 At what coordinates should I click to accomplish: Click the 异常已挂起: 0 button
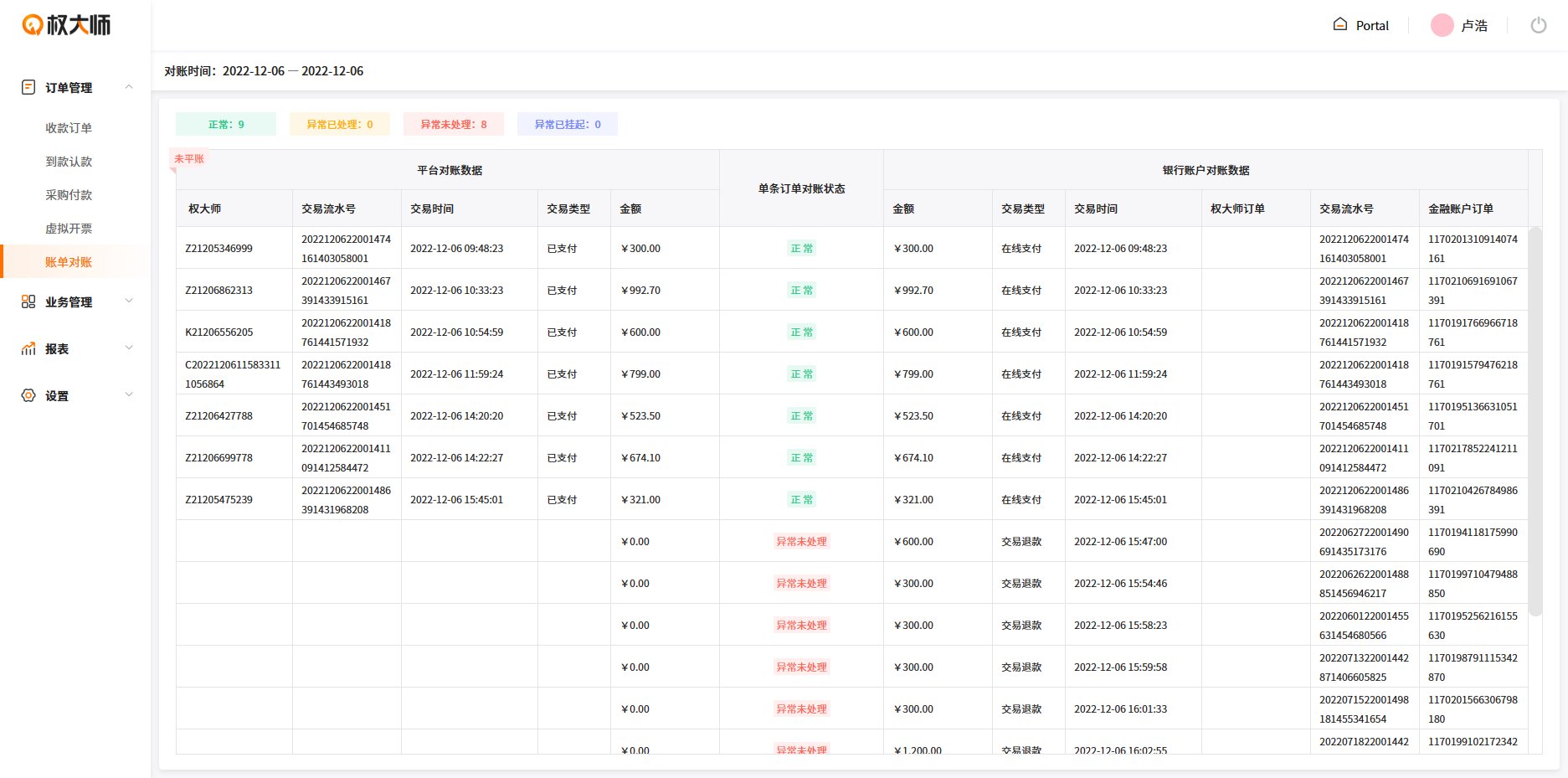(x=567, y=123)
